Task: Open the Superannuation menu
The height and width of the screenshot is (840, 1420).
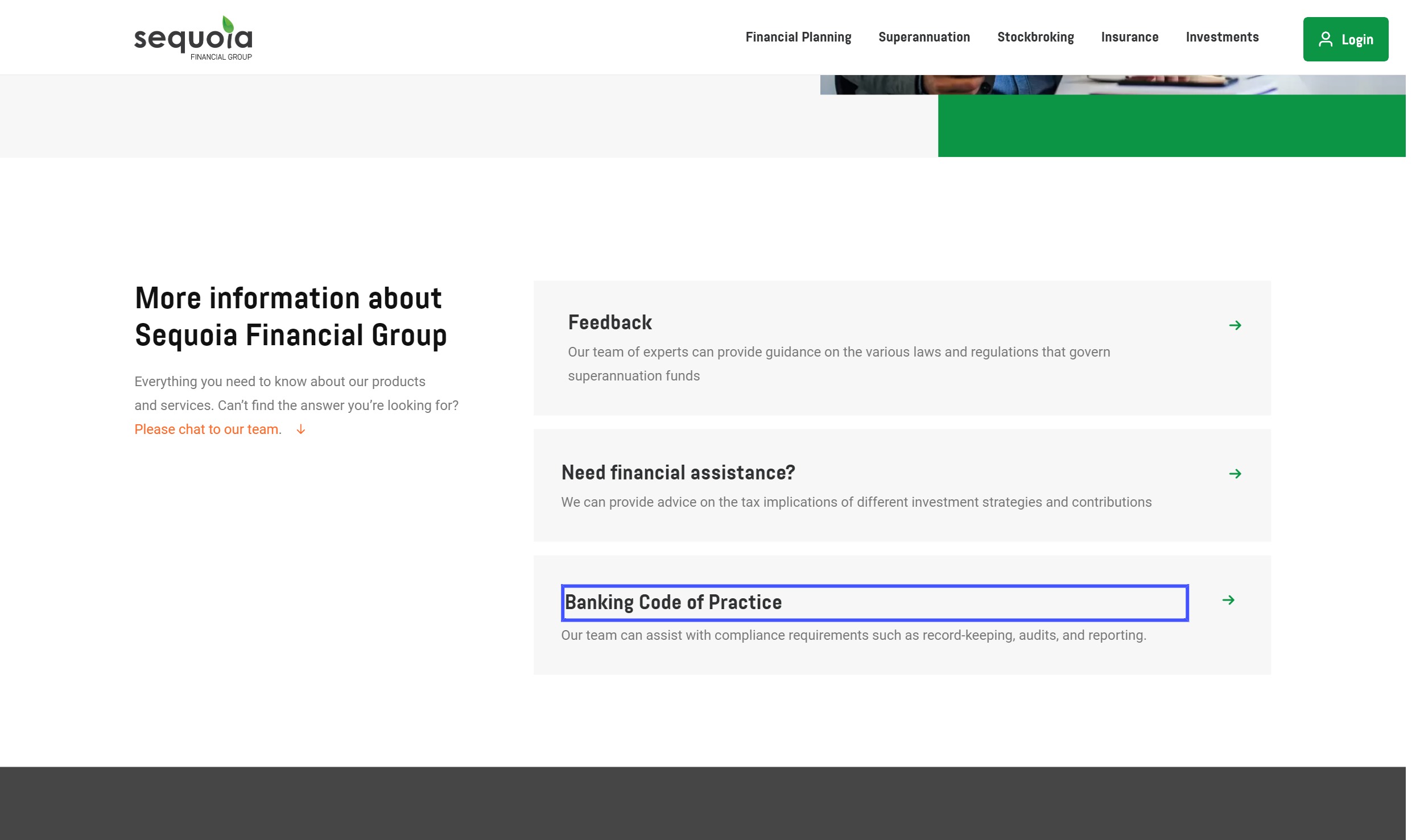Action: click(x=923, y=38)
